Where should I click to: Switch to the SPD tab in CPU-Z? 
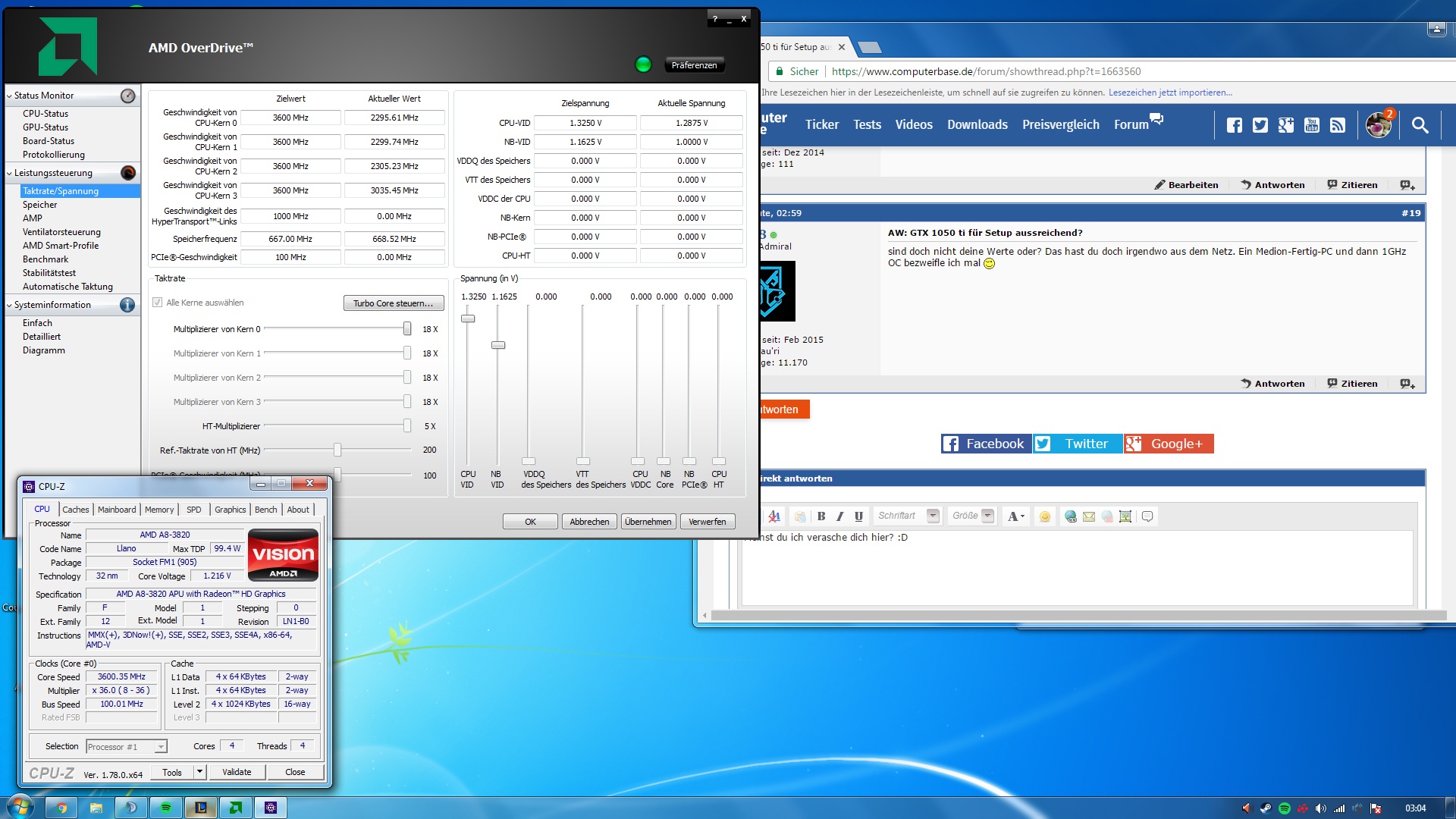point(194,510)
